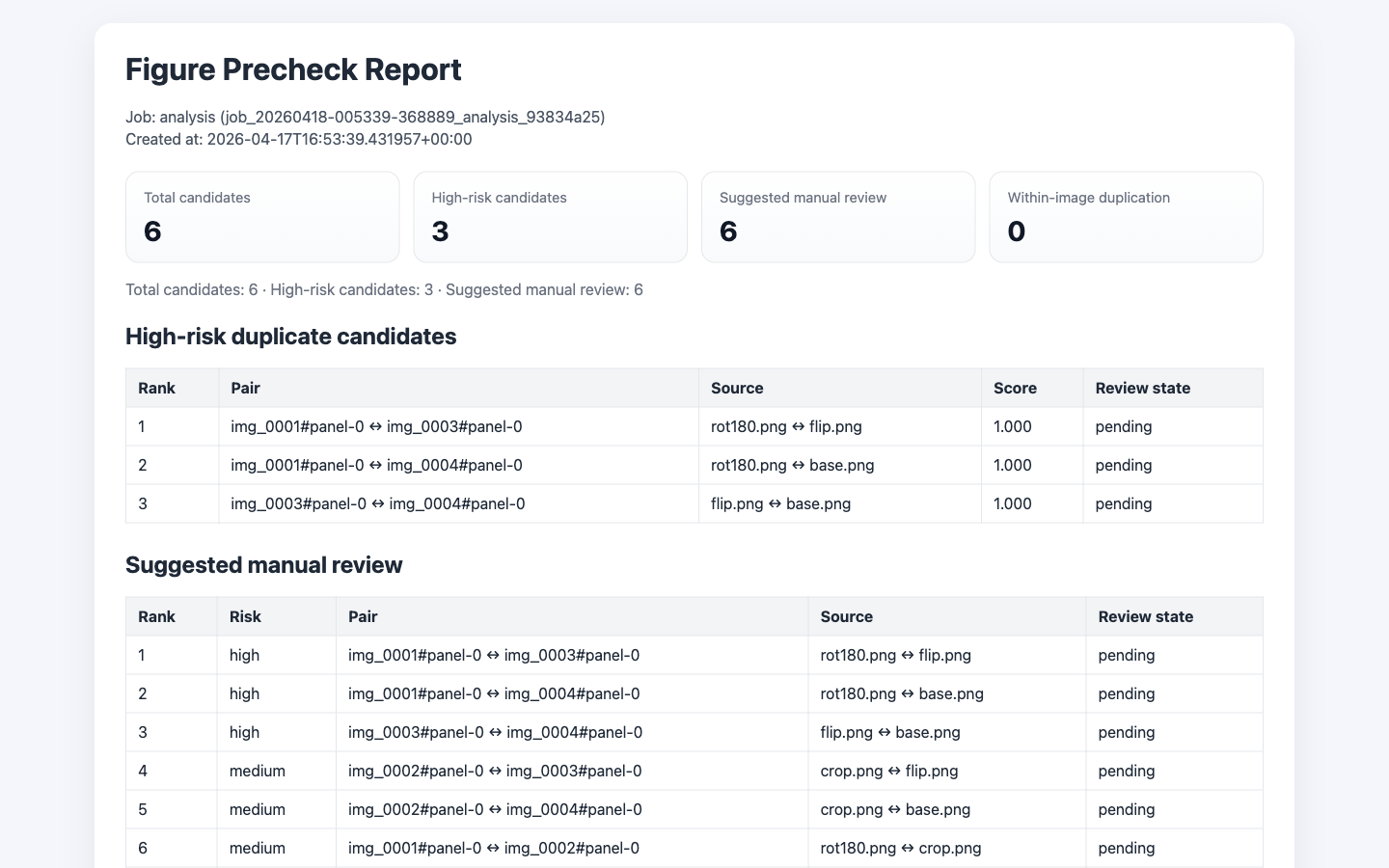Click rot180.png ↔ base.png in high-risk table
This screenshot has width=1389, height=868.
click(x=793, y=465)
